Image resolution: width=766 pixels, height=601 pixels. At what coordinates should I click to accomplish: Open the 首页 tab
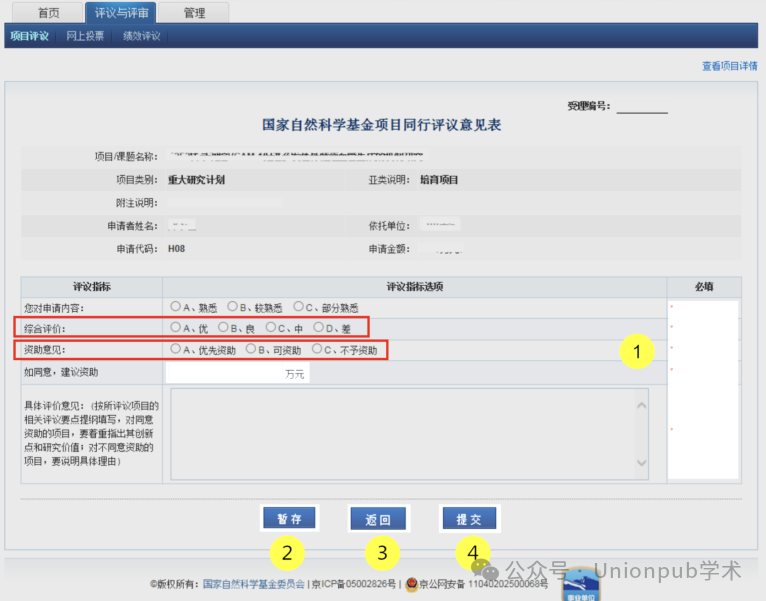(x=47, y=13)
